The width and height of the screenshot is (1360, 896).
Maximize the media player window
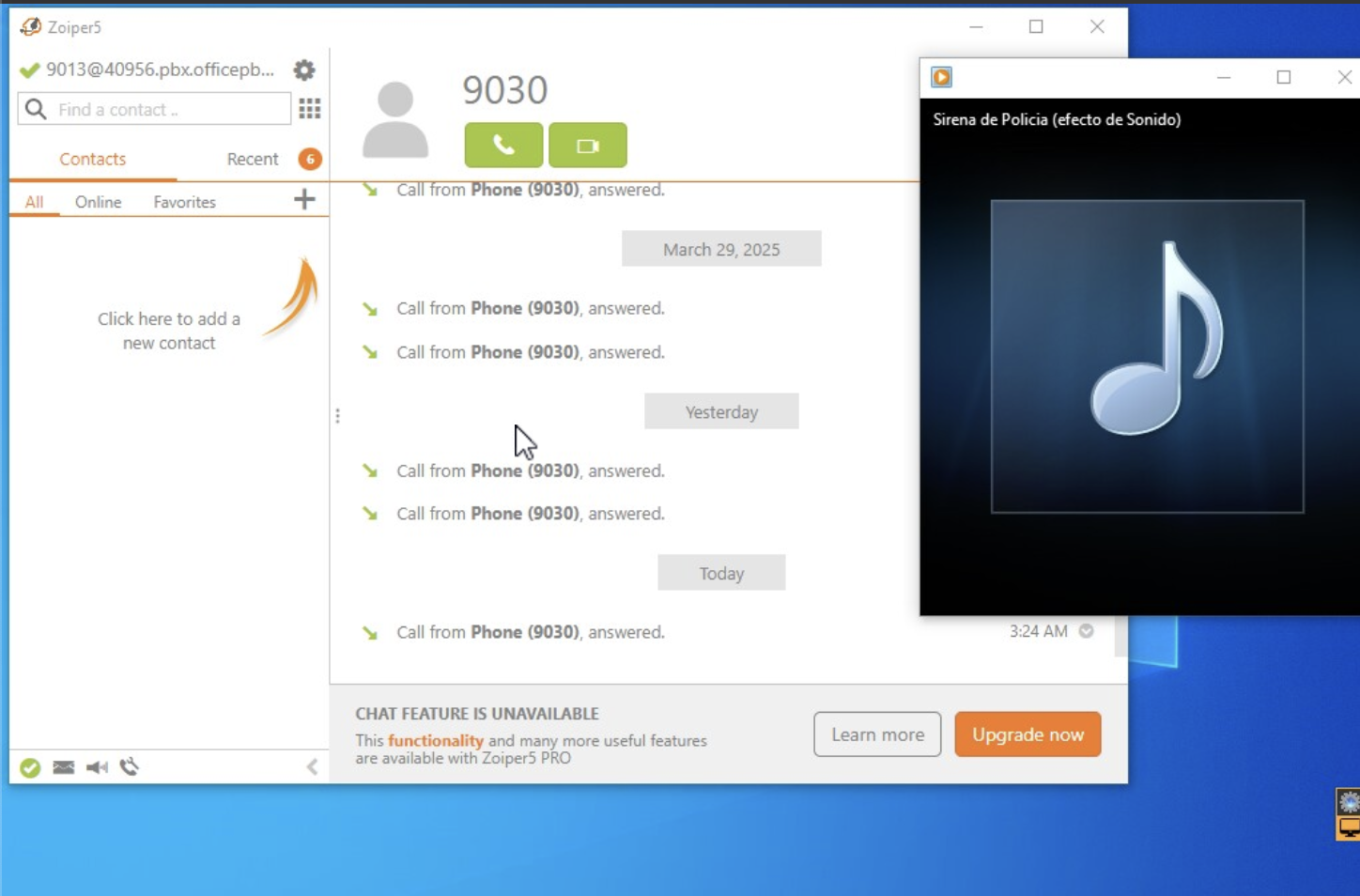point(1284,77)
